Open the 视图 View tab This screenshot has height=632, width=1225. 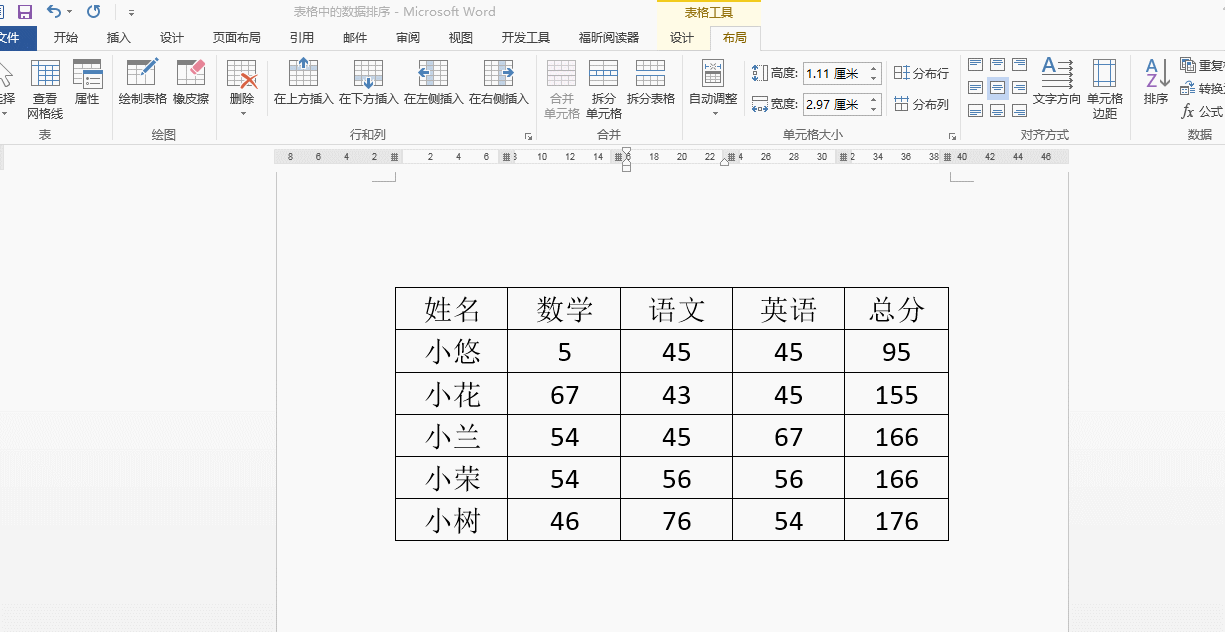coord(461,38)
